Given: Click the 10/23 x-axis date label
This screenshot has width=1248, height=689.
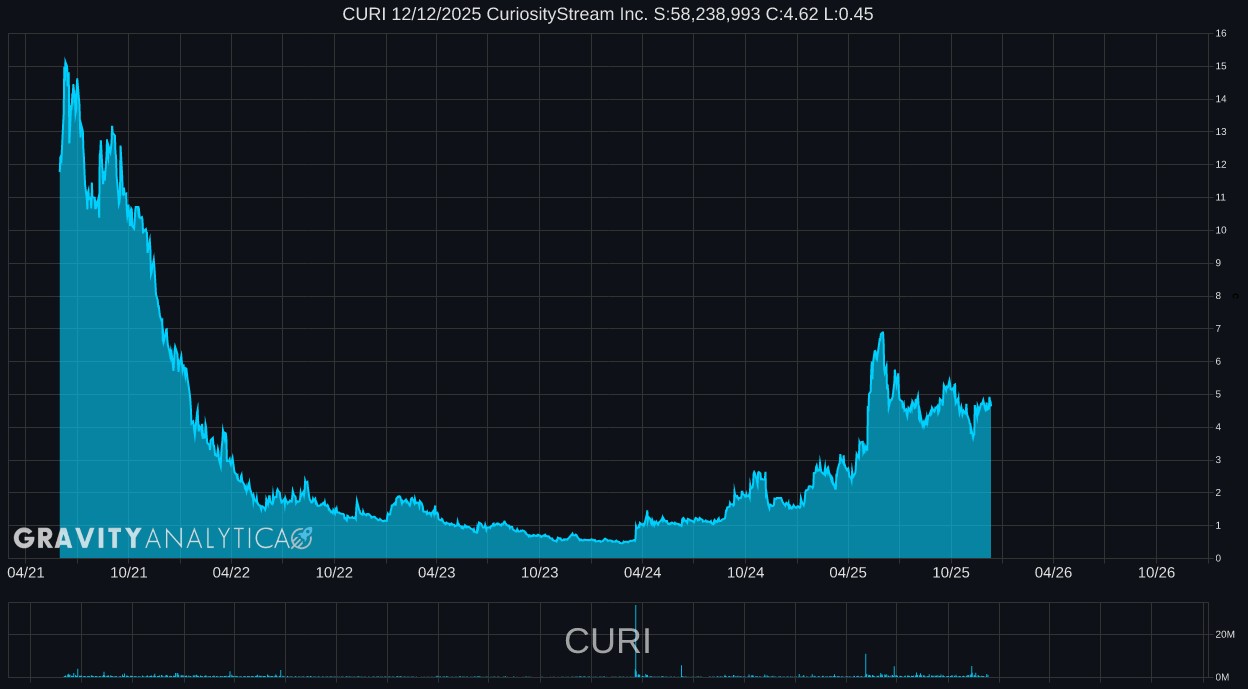Looking at the screenshot, I should (x=539, y=572).
